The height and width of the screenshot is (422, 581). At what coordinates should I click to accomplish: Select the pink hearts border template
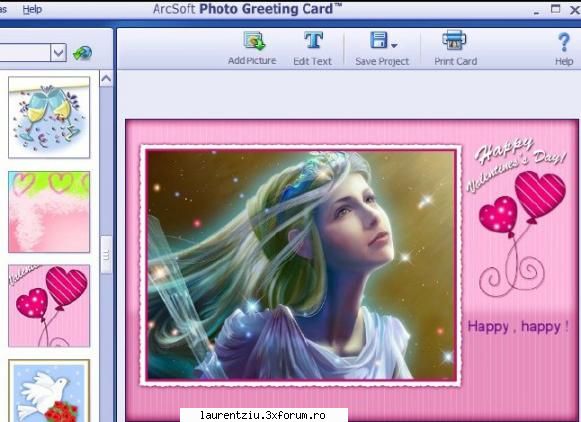[x=49, y=212]
